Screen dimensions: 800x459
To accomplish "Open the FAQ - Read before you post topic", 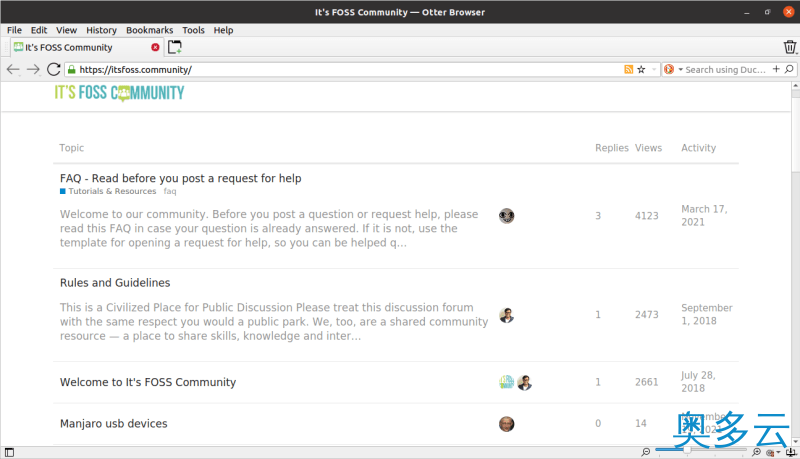I will tap(181, 178).
